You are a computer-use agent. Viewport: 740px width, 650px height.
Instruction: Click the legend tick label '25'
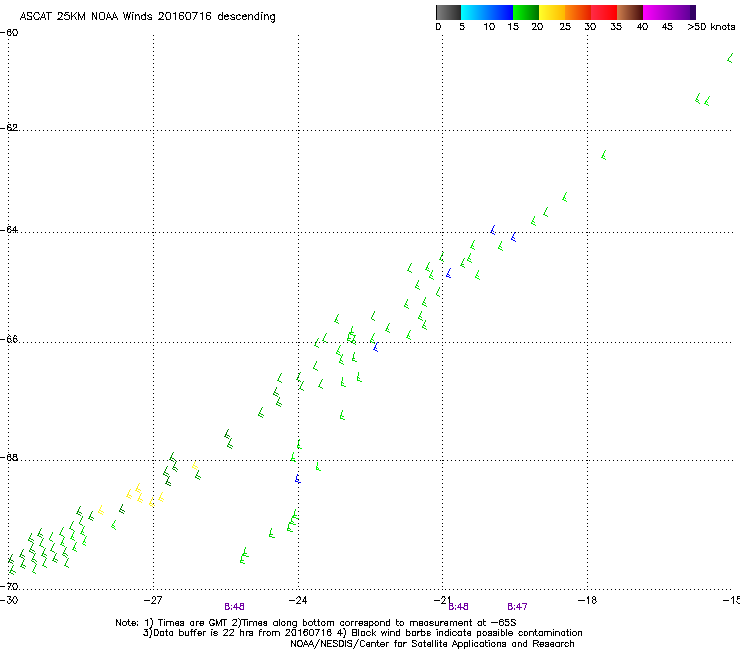click(x=565, y=27)
